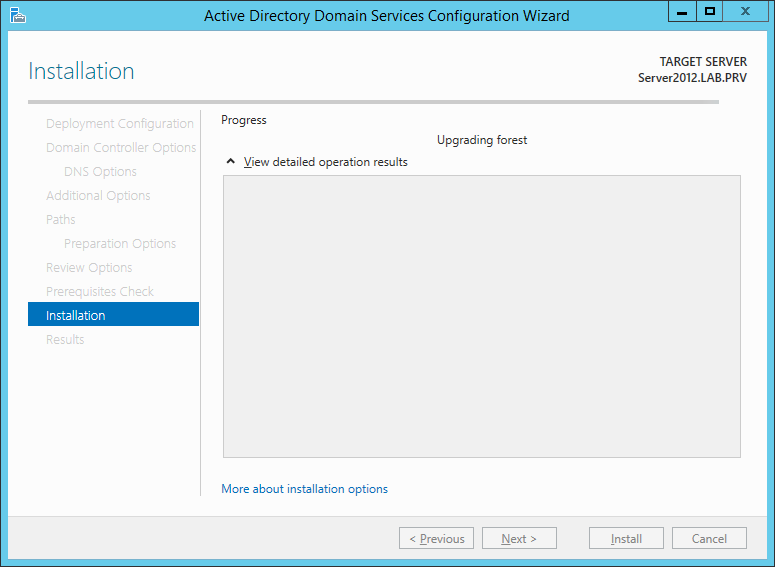Screen dimensions: 775x567
Task: Select Review Options step
Action: pyautogui.click(x=89, y=267)
